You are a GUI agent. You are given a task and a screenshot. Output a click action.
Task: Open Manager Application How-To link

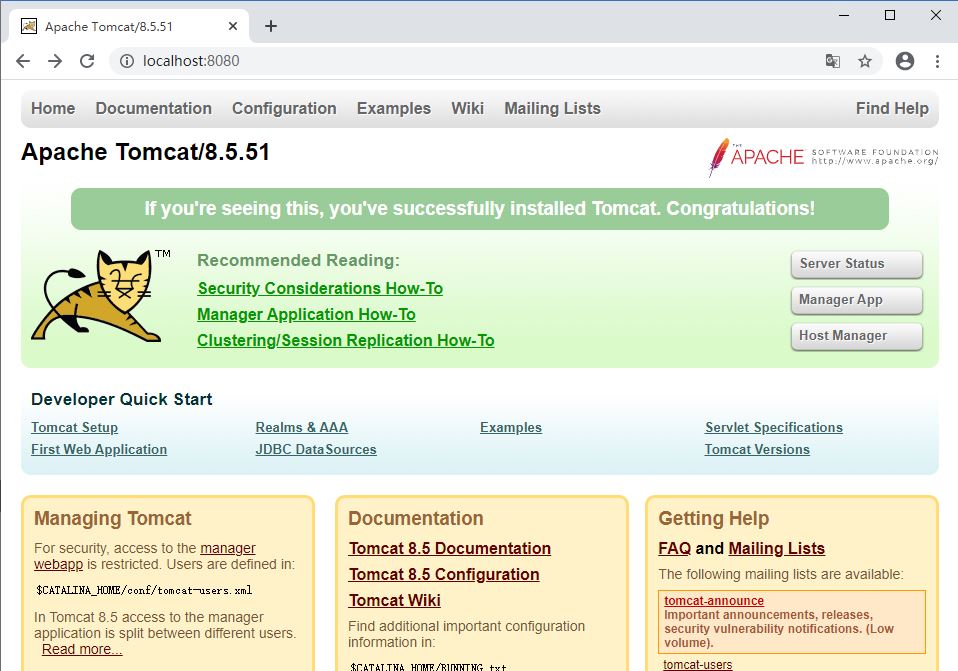[x=306, y=315]
